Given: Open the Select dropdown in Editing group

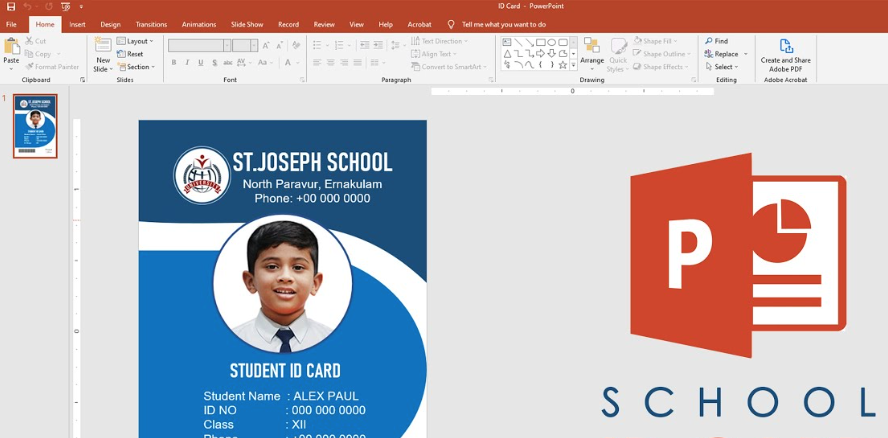Looking at the screenshot, I should 722,67.
